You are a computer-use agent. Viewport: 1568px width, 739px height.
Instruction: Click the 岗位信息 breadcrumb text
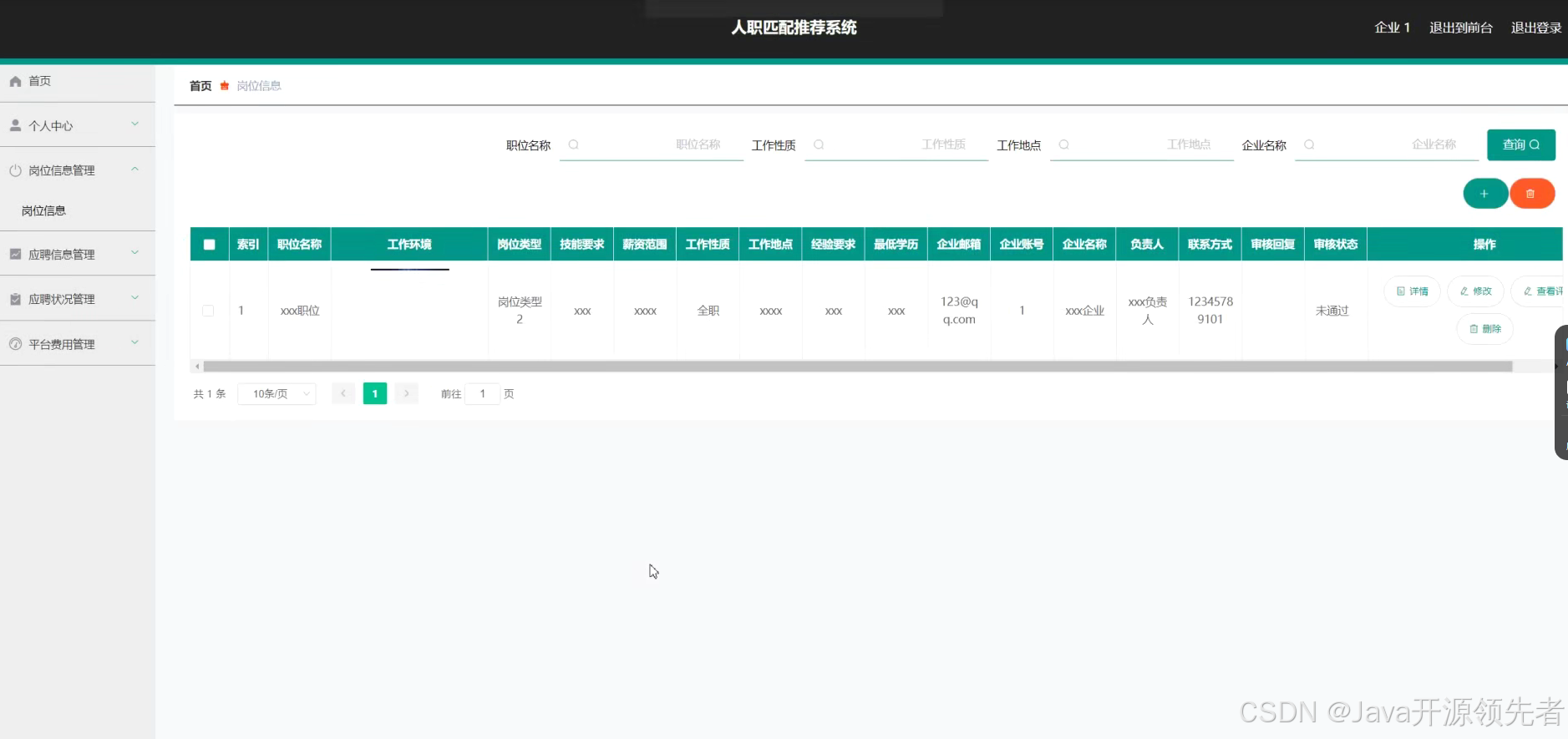tap(259, 85)
